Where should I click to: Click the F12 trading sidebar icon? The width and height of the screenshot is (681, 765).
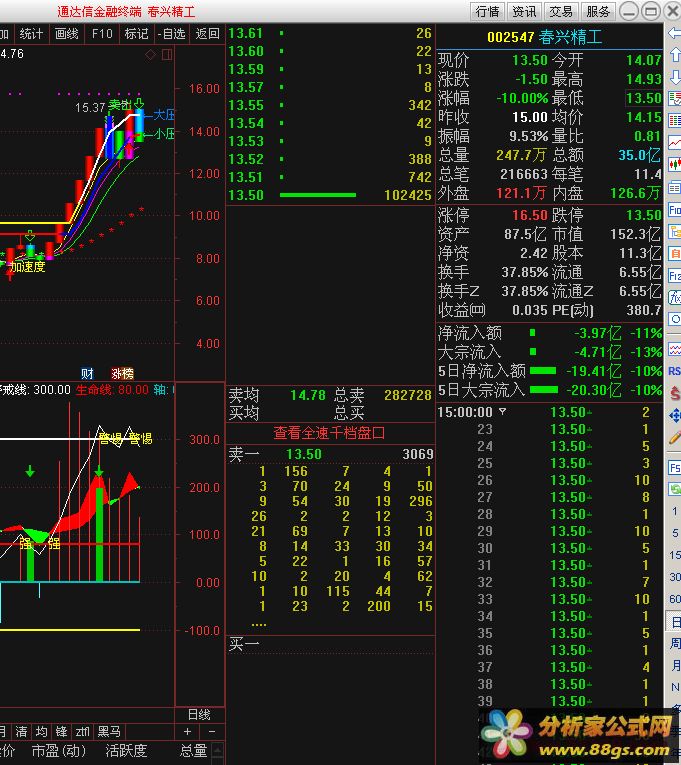point(675,276)
